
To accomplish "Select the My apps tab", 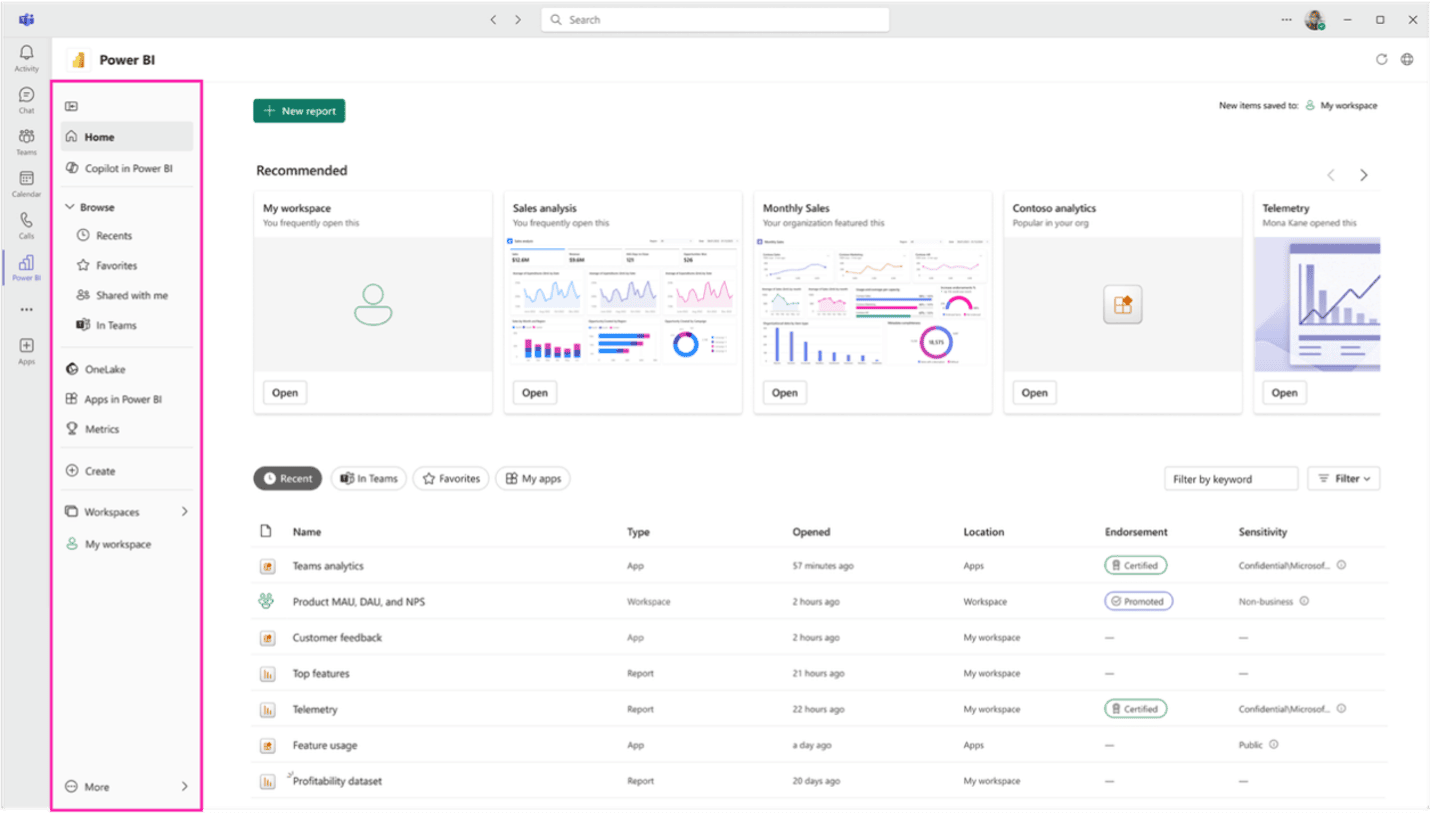I will [532, 479].
